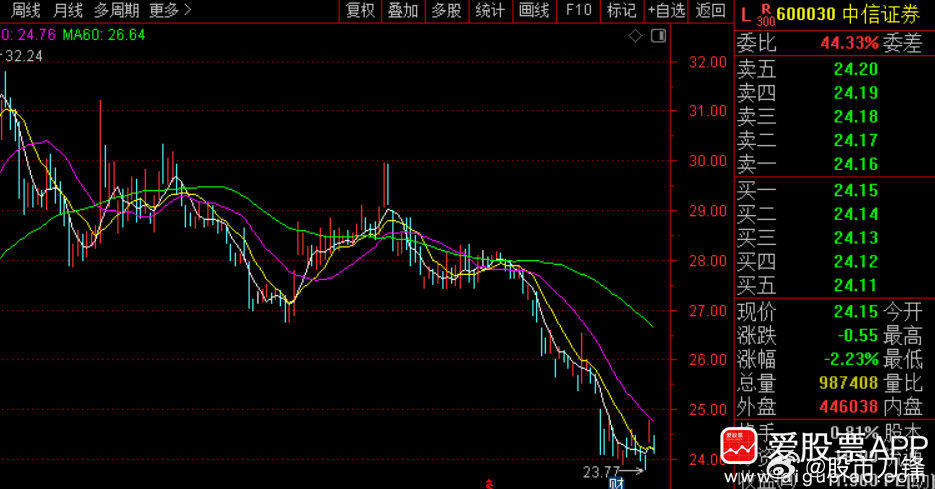Click the diamond icon above chart

[x=635, y=36]
